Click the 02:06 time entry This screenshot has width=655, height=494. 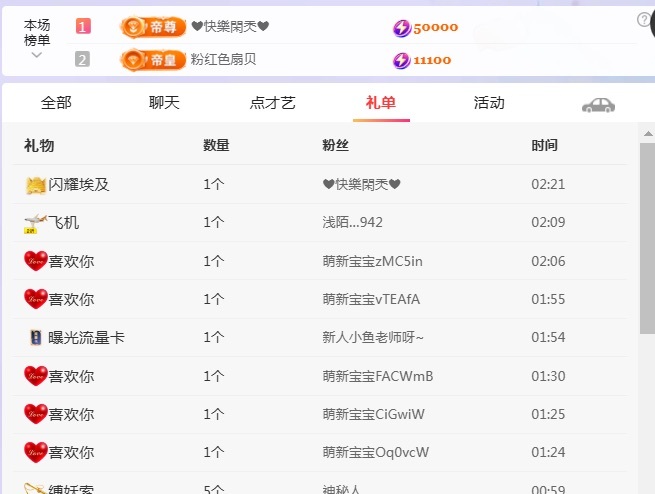(548, 261)
